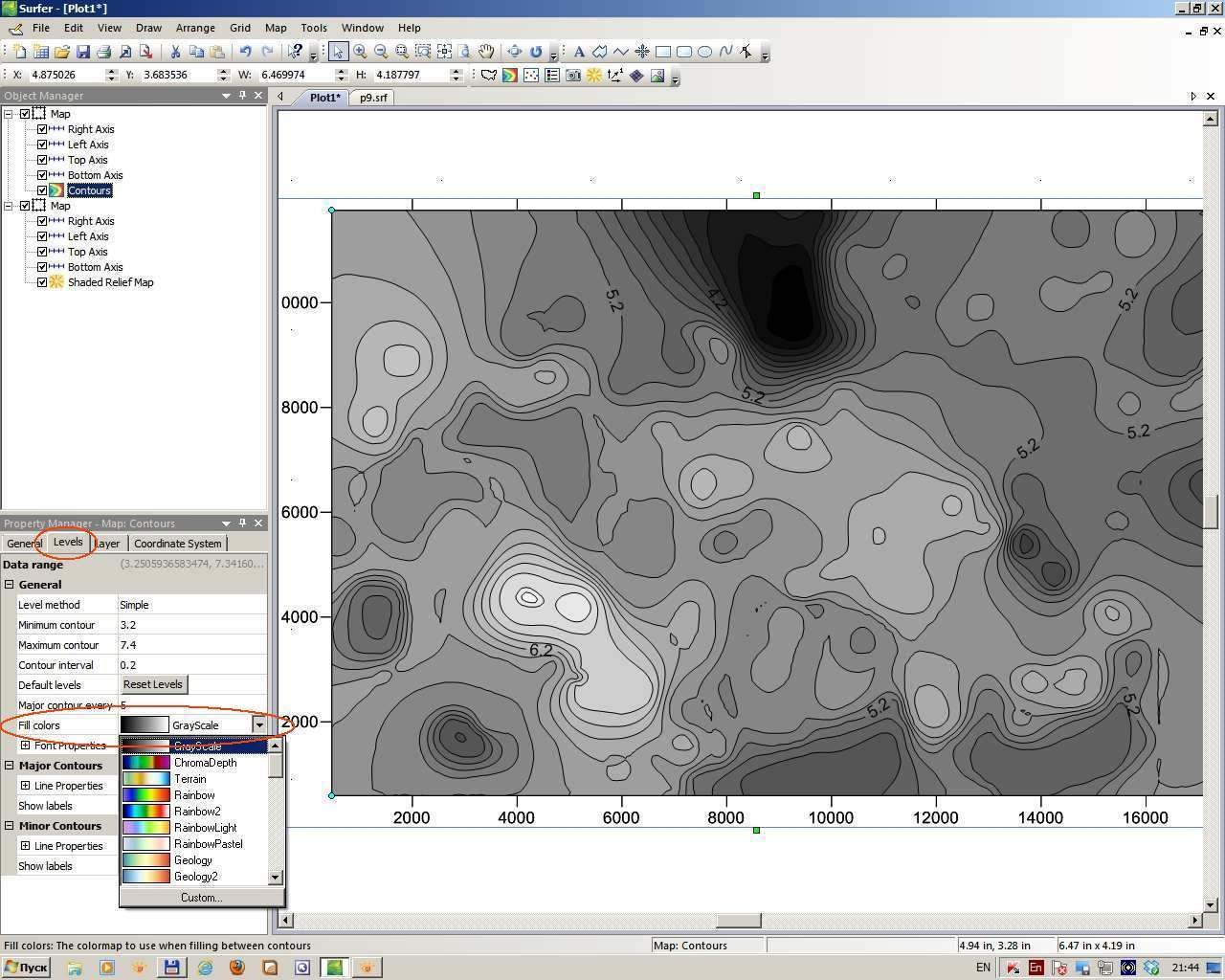Click the New Contour Map icon
1225x980 pixels.
(510, 75)
